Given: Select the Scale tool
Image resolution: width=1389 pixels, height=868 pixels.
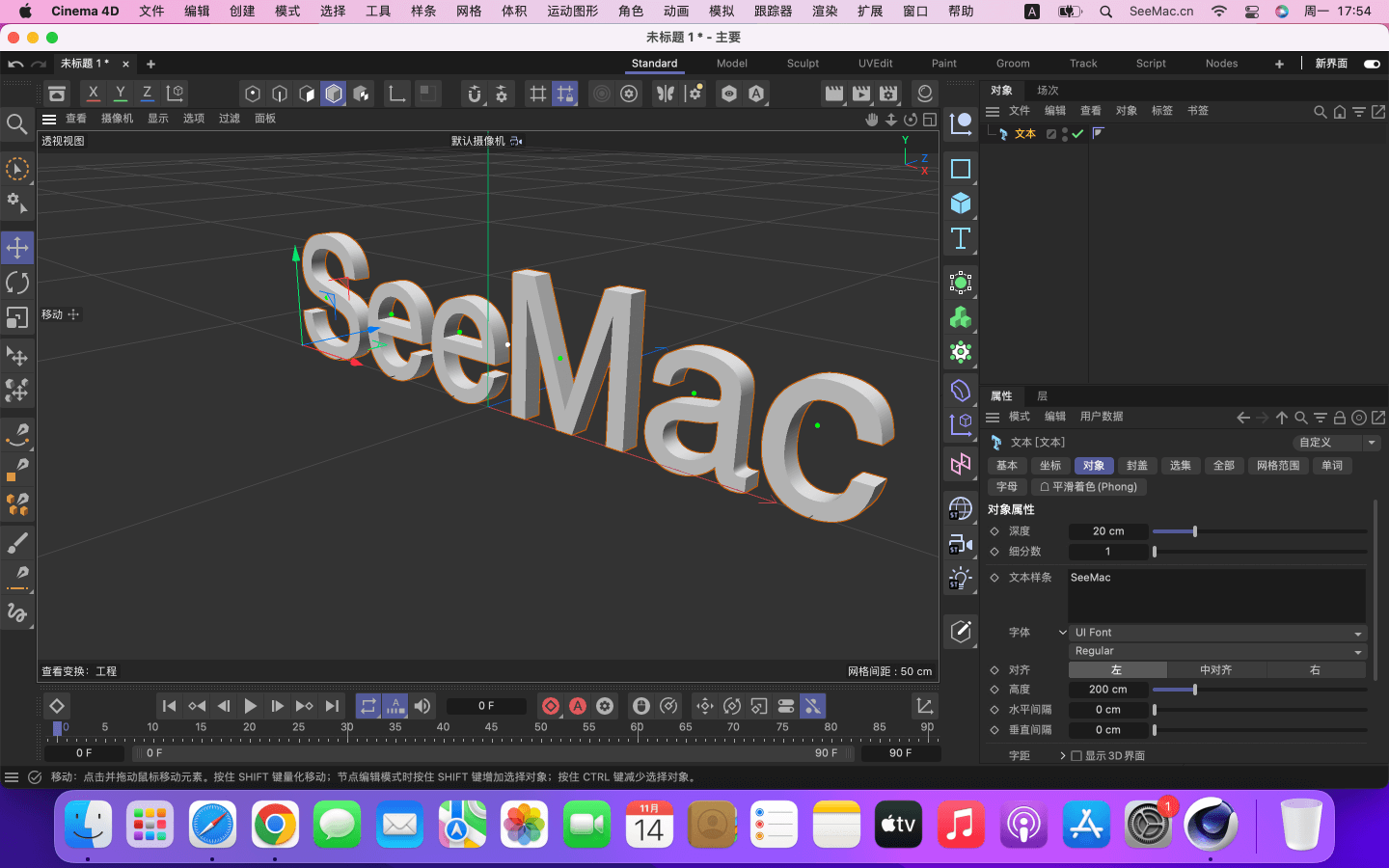Looking at the screenshot, I should point(17,317).
